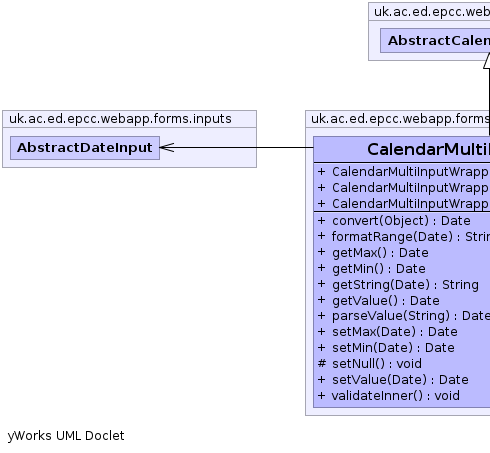The height and width of the screenshot is (453, 490).
Task: Click the yWorks UML Doclet text
Action: click(66, 436)
